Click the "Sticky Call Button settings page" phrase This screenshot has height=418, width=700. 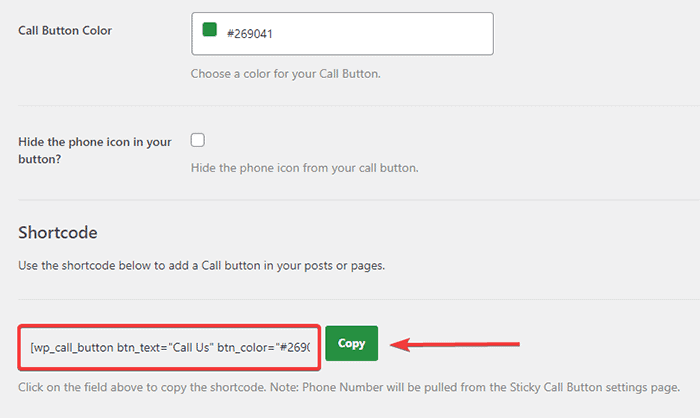point(590,386)
